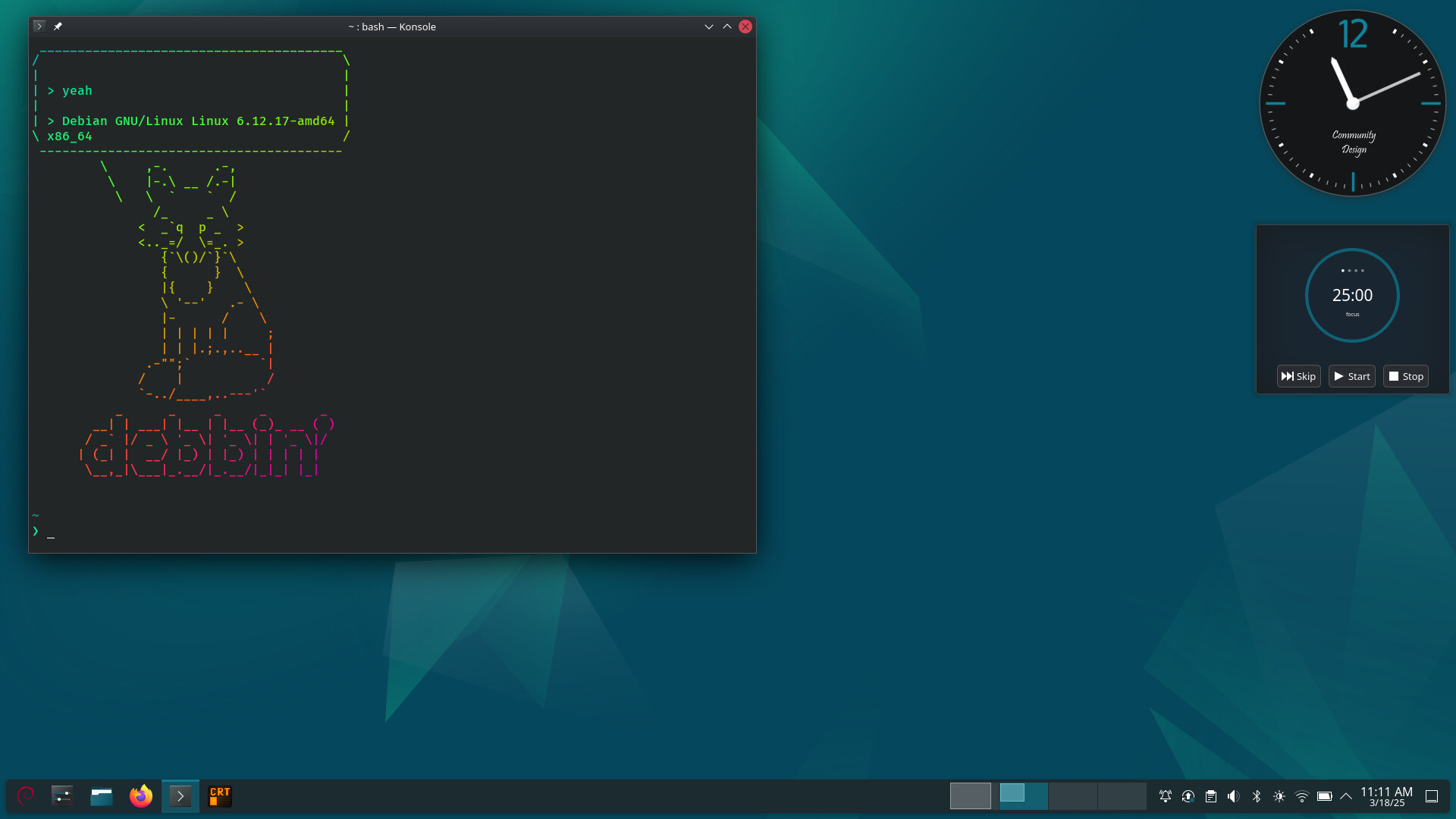Image resolution: width=1456 pixels, height=819 pixels.
Task: Skip the current pomodoro session
Action: (1298, 376)
